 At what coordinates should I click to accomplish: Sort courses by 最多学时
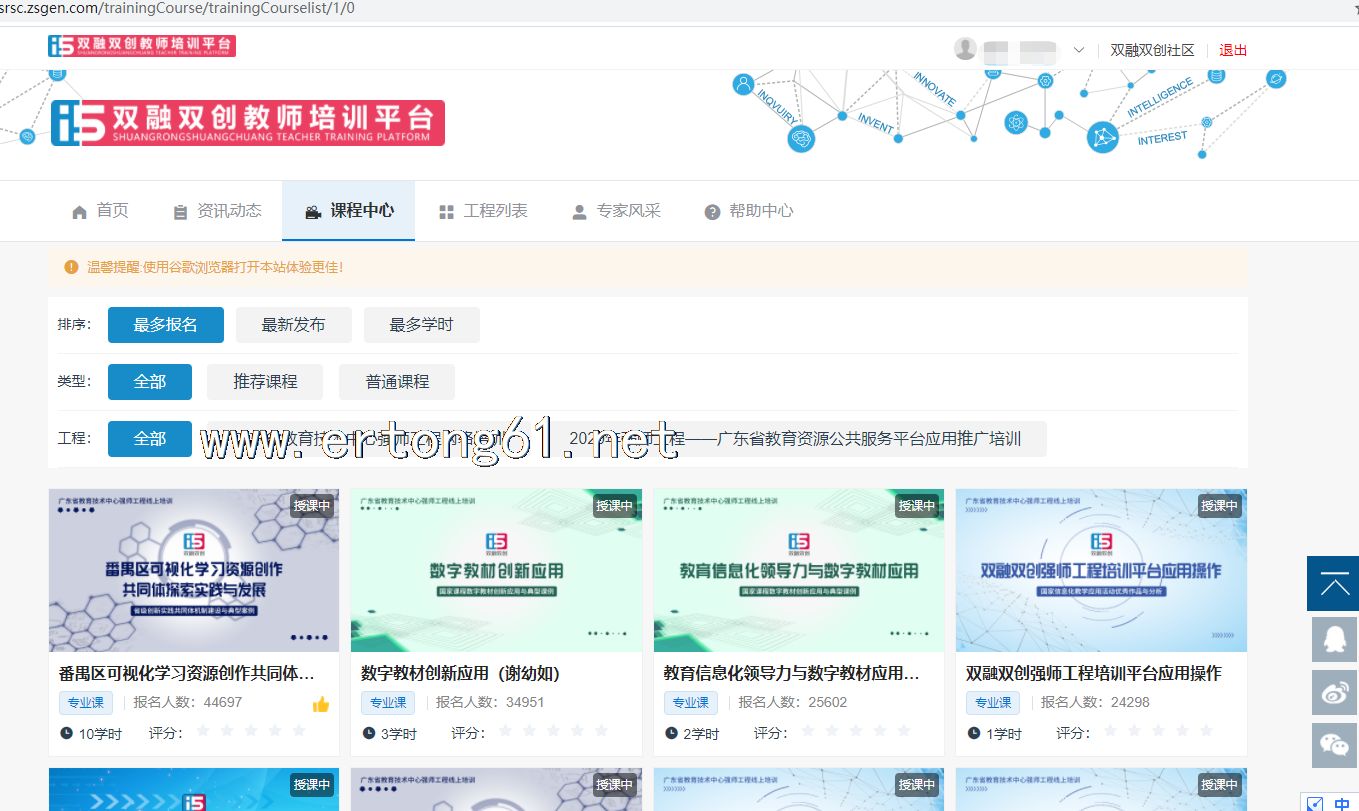(x=421, y=325)
